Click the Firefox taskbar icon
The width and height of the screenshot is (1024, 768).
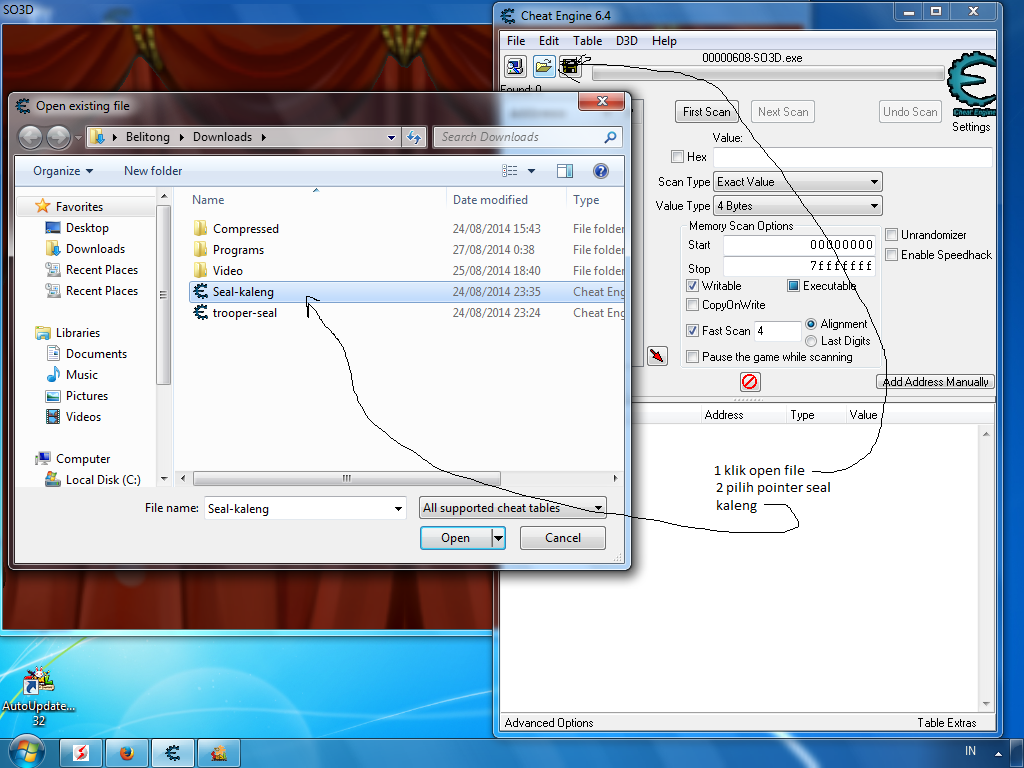tap(127, 754)
